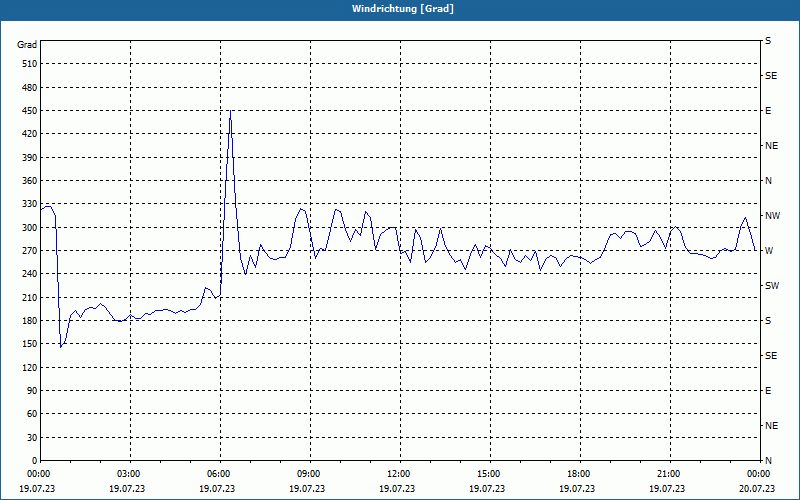Pick the 390 tick label
This screenshot has height=500, width=800.
(30, 158)
